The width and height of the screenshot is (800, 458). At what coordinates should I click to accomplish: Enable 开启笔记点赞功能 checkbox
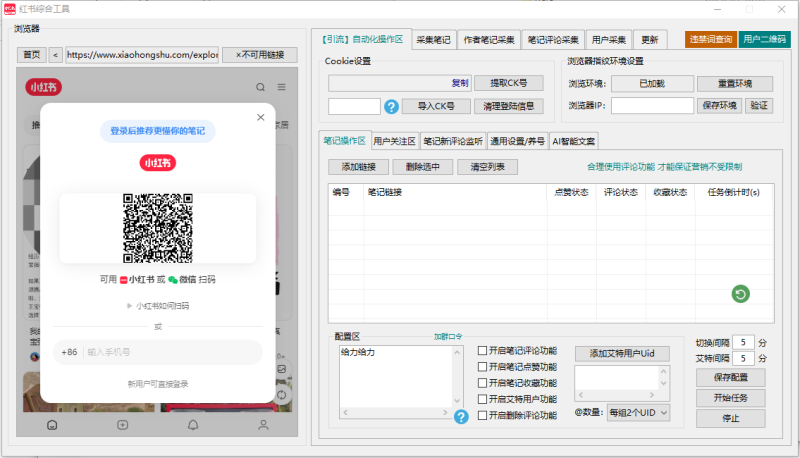tap(482, 367)
